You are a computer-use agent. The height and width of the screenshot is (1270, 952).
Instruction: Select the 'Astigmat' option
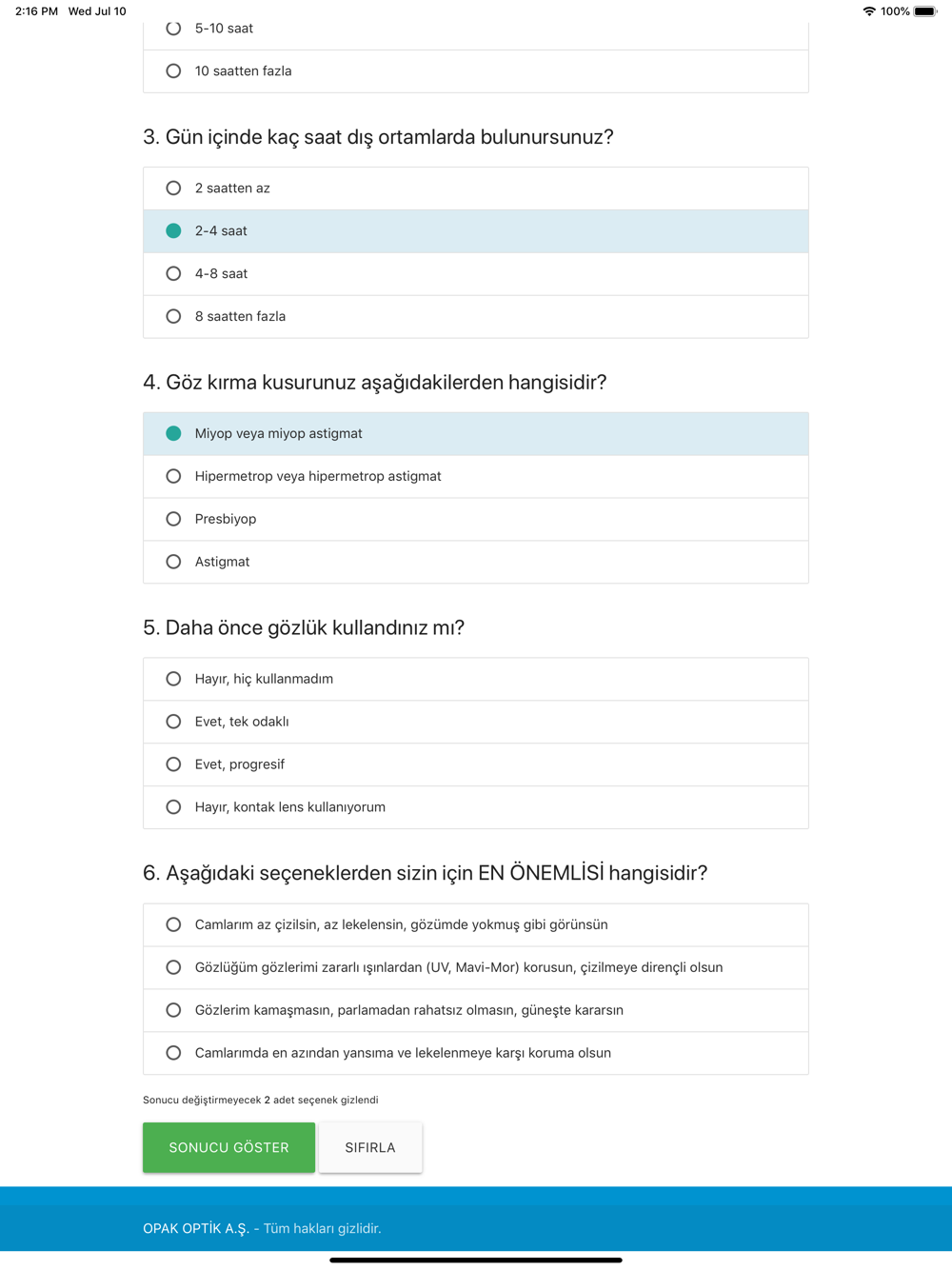click(x=173, y=562)
